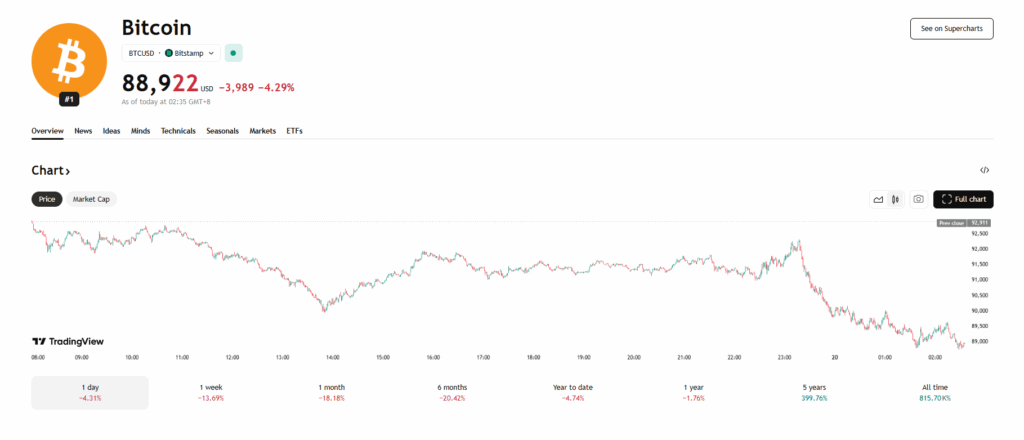The width and height of the screenshot is (1024, 440).
Task: Toggle chart to Market Cap view
Action: [91, 199]
